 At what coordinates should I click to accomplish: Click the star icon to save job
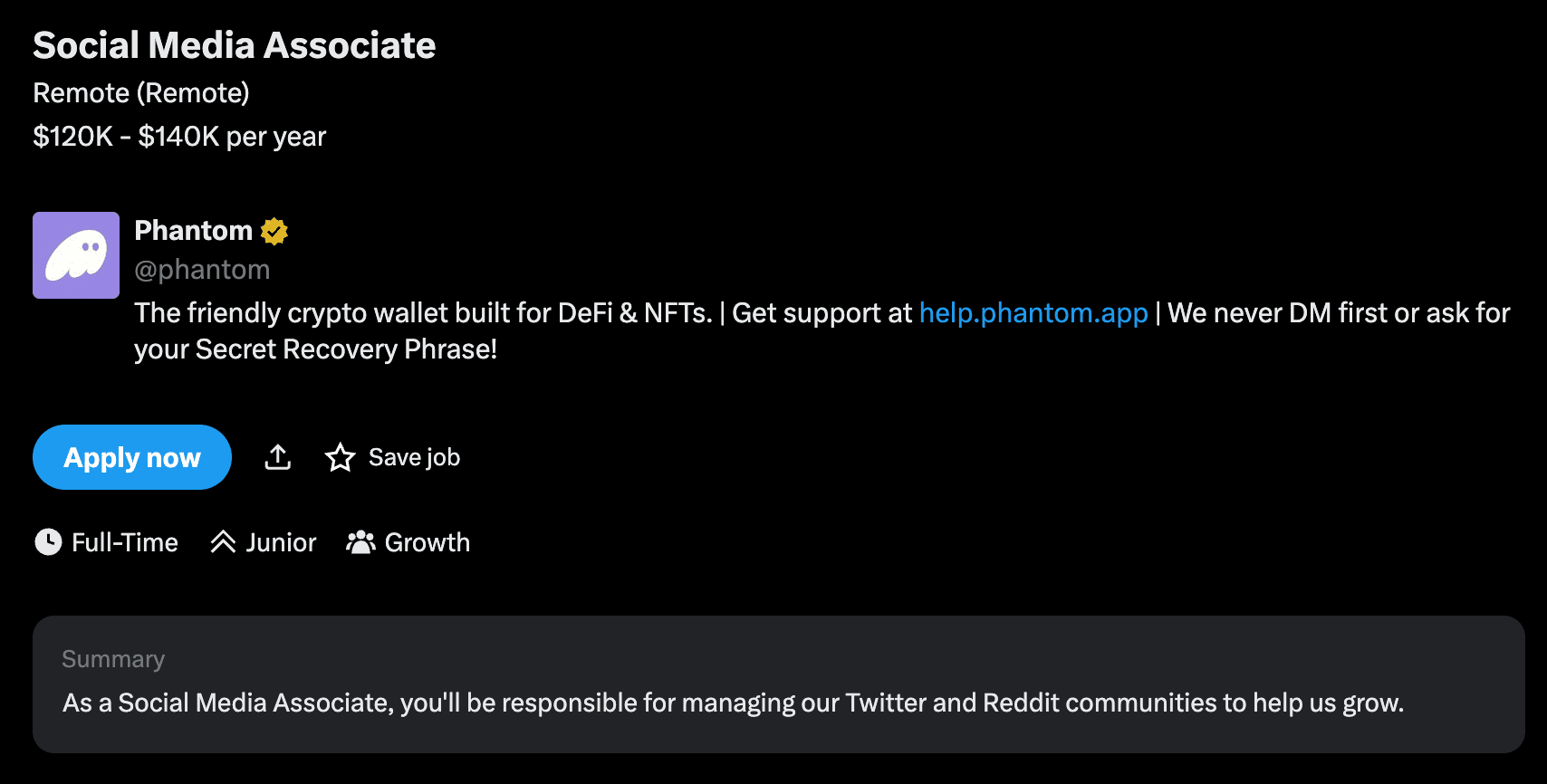pyautogui.click(x=341, y=457)
